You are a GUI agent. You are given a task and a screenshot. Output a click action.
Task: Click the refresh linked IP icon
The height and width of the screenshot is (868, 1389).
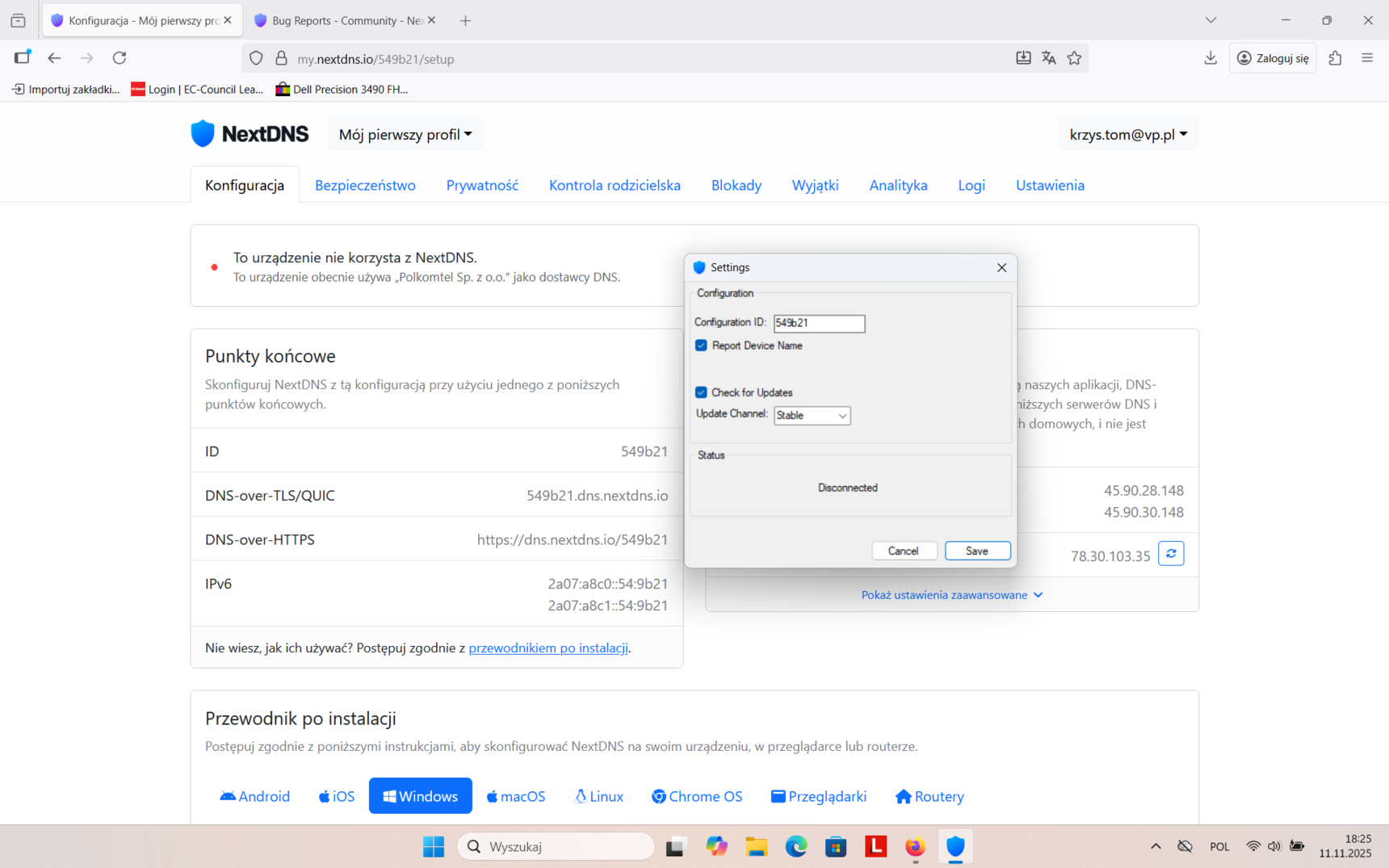pyautogui.click(x=1170, y=554)
